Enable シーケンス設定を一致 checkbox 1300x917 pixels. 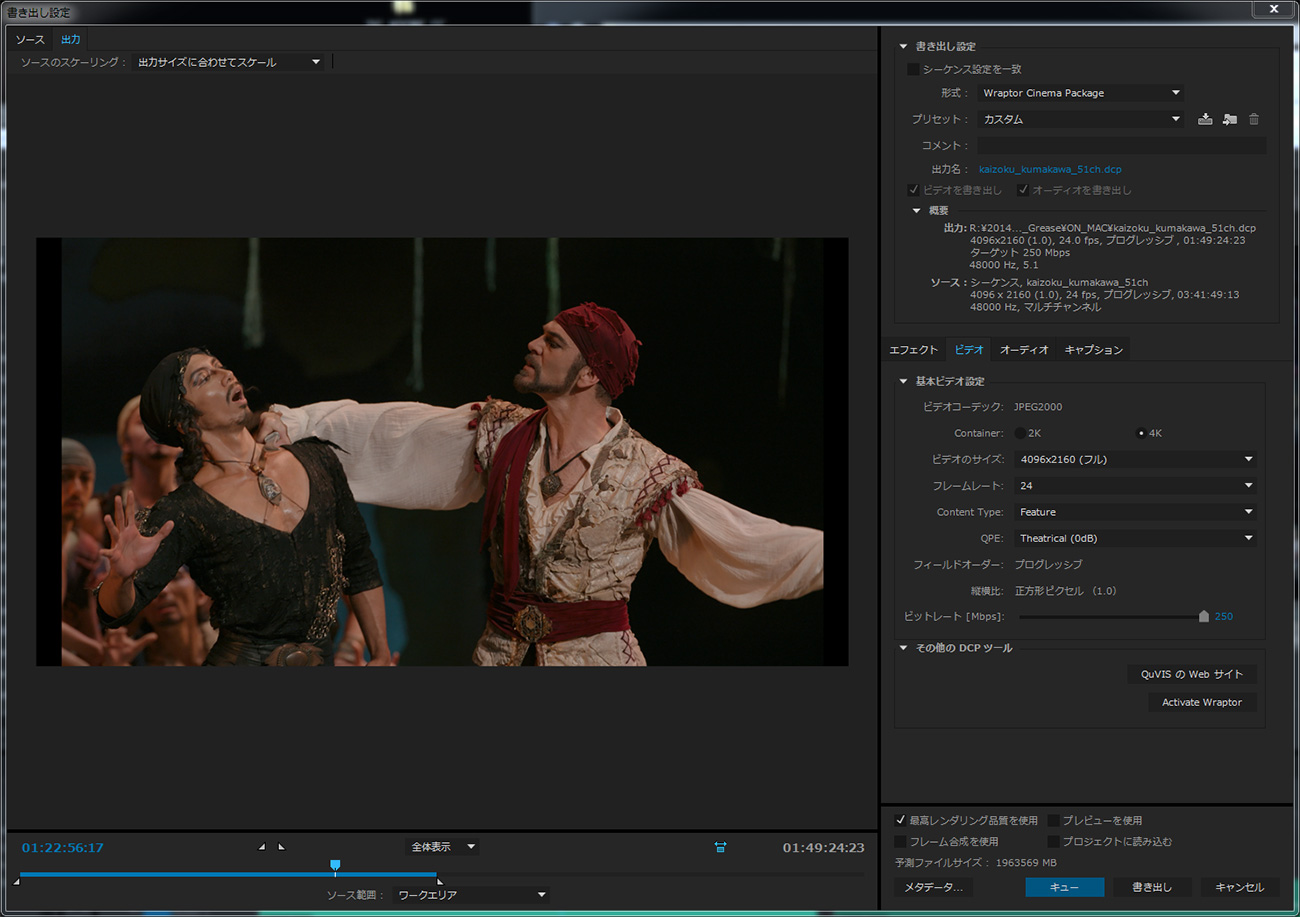pyautogui.click(x=913, y=69)
